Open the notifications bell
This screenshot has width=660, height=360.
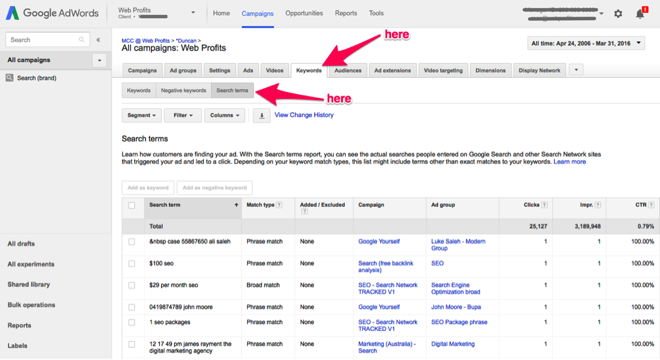click(640, 14)
